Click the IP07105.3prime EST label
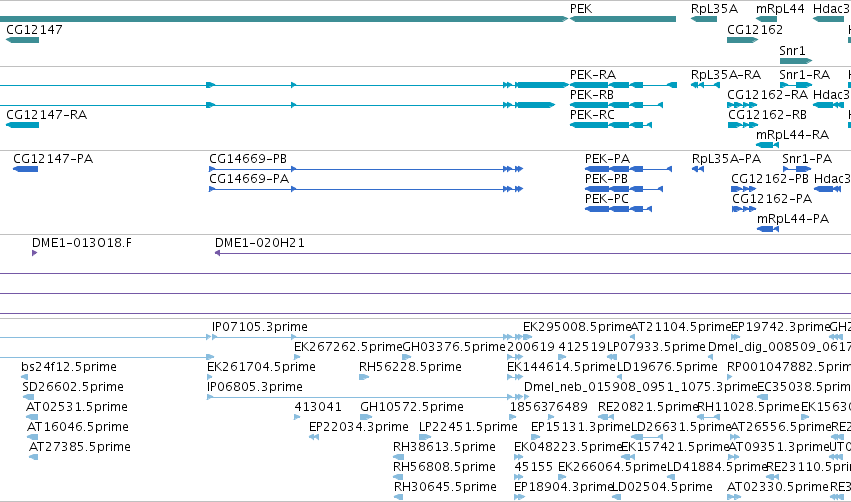The width and height of the screenshot is (851, 502). [x=260, y=327]
